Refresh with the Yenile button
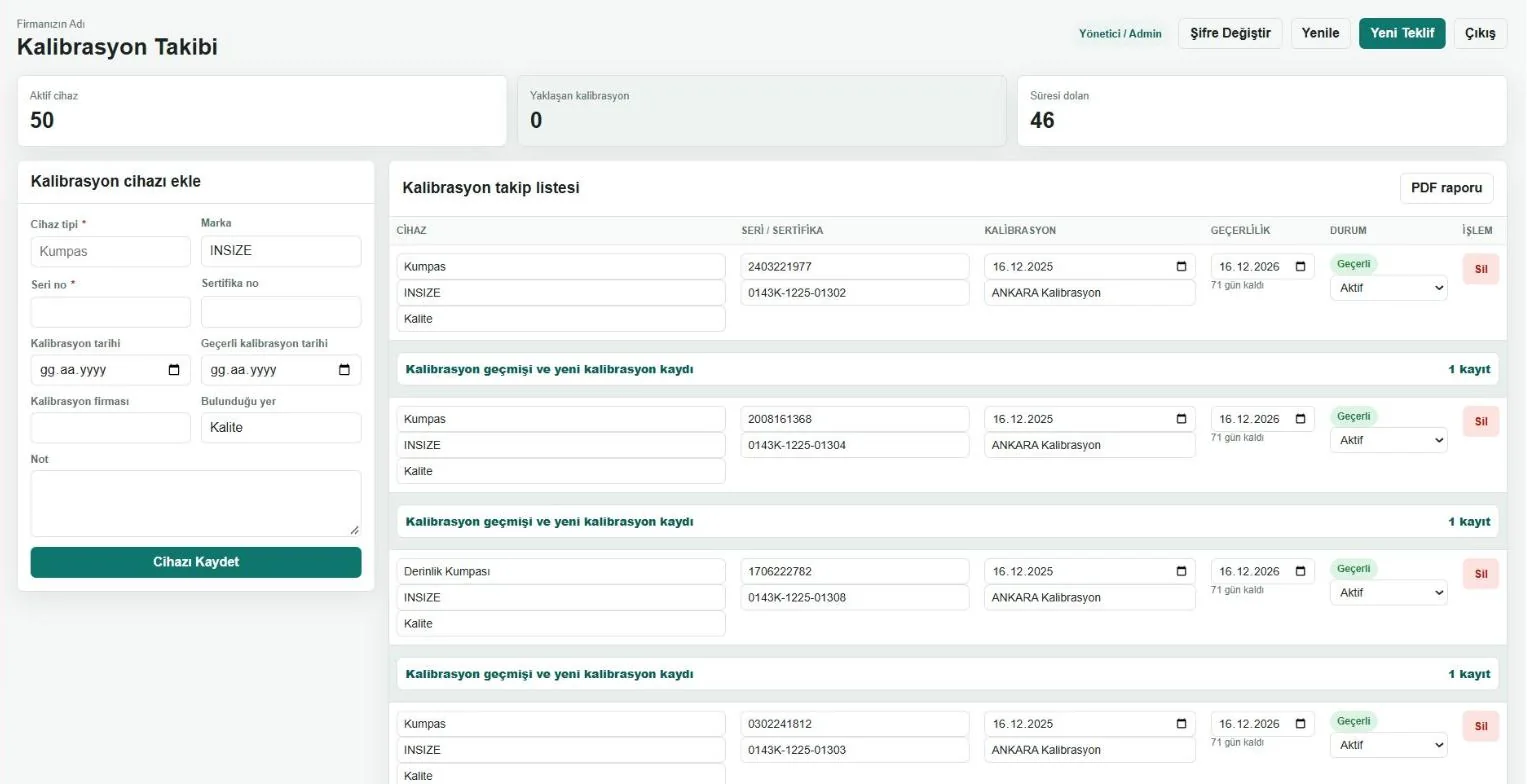 [x=1320, y=33]
